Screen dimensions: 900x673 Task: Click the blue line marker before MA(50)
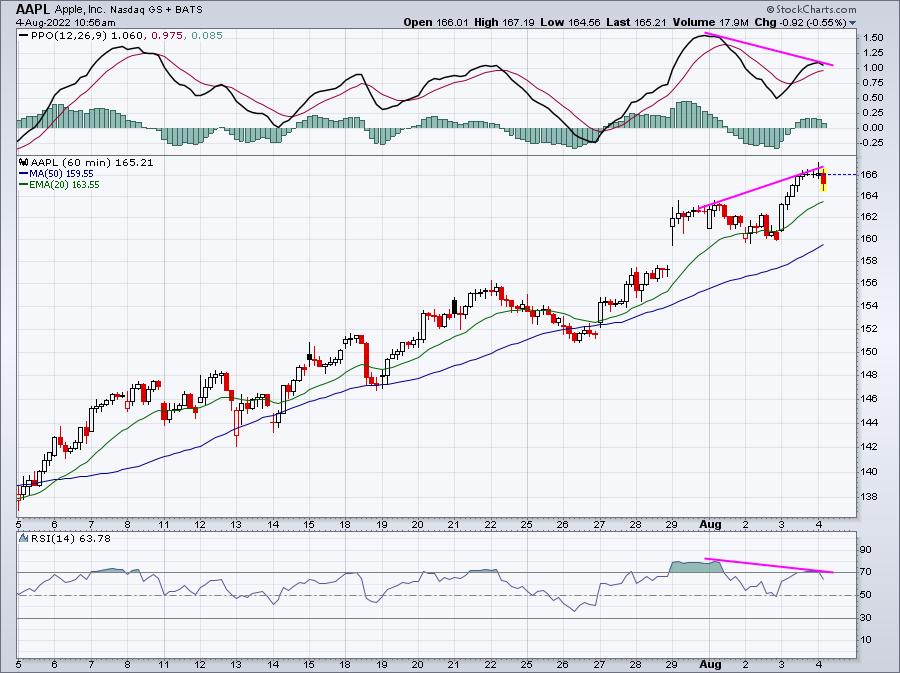(x=24, y=174)
